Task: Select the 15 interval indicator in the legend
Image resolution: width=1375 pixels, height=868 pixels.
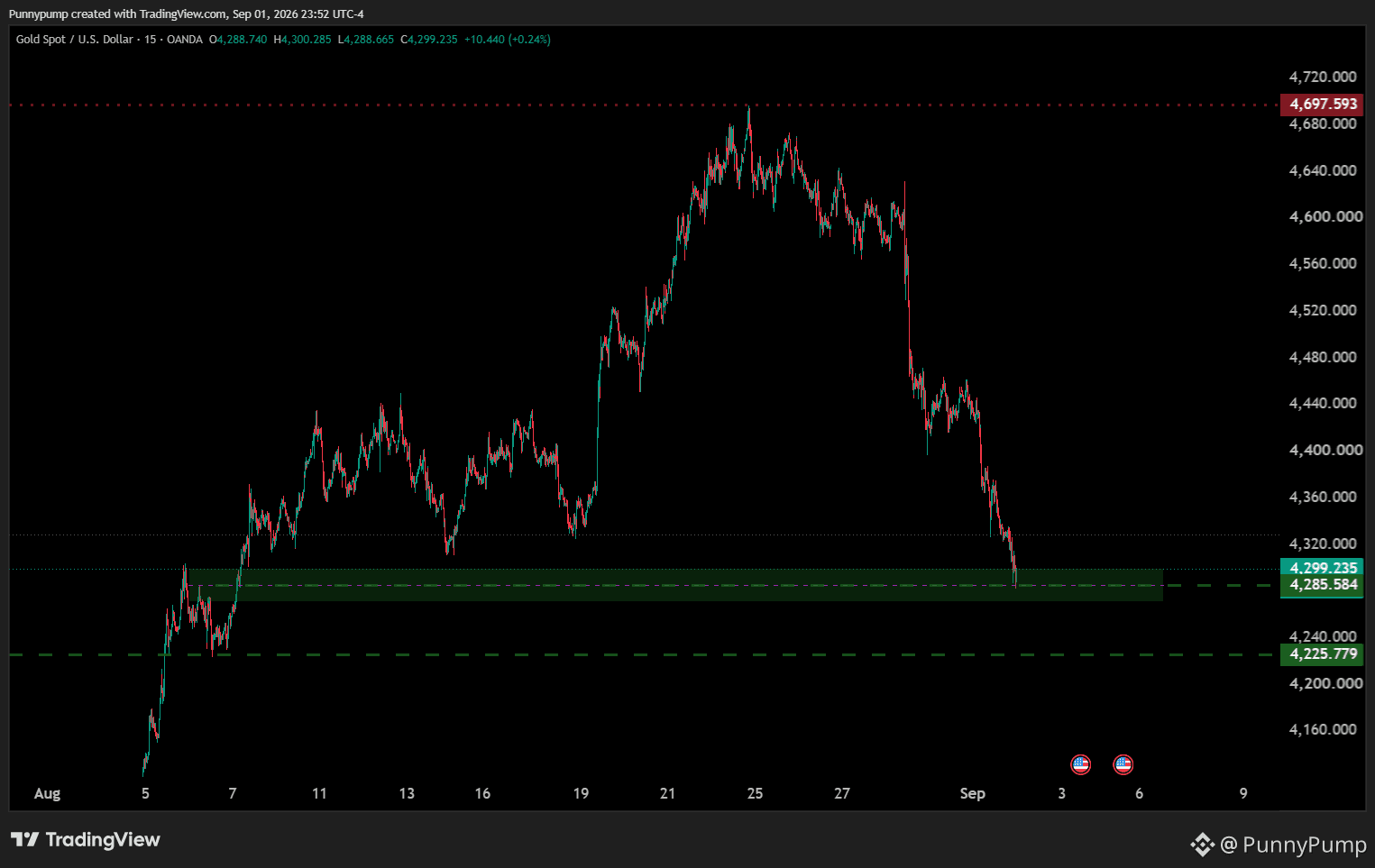Action: tap(150, 40)
